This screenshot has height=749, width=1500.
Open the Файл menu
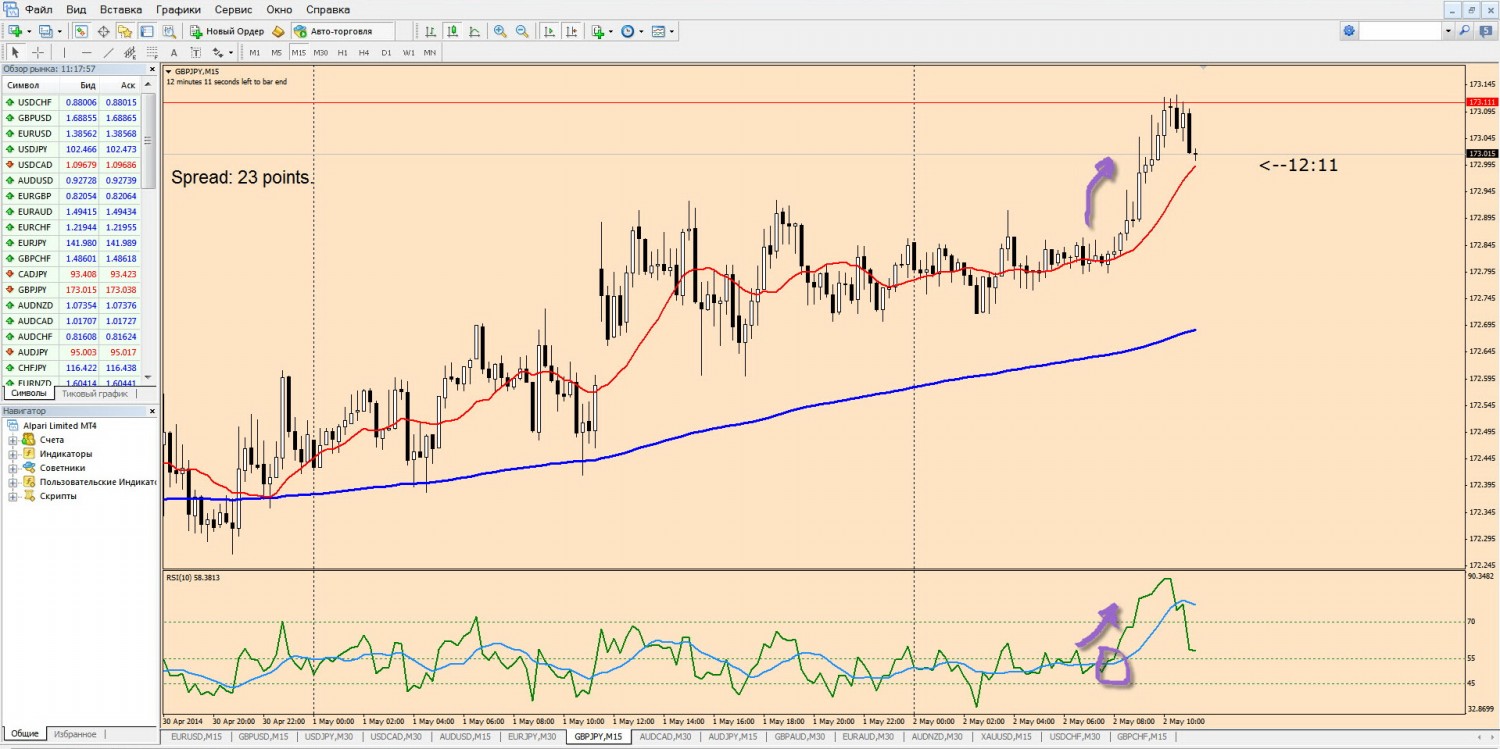tap(39, 9)
